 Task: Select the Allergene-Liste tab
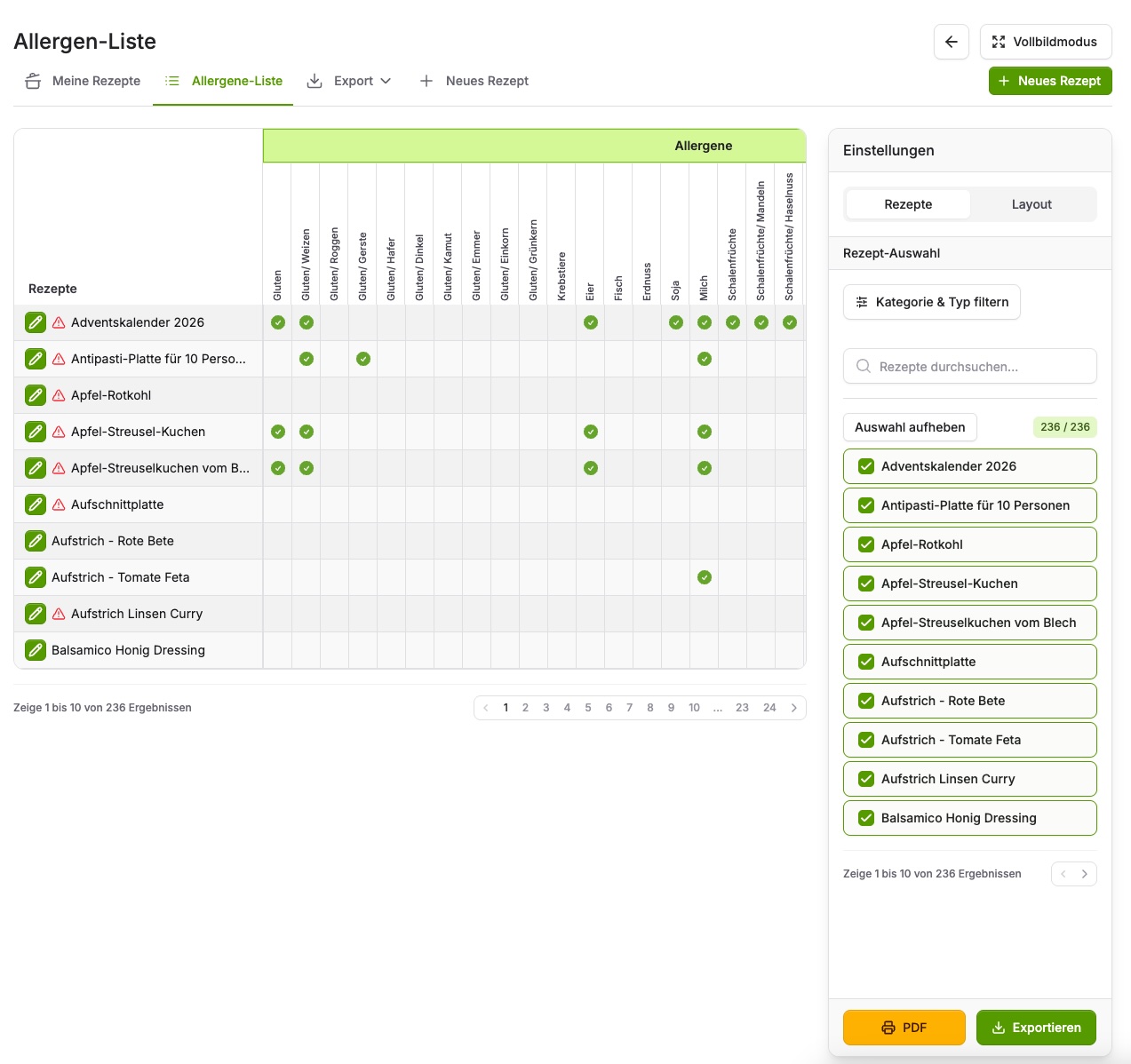(224, 81)
